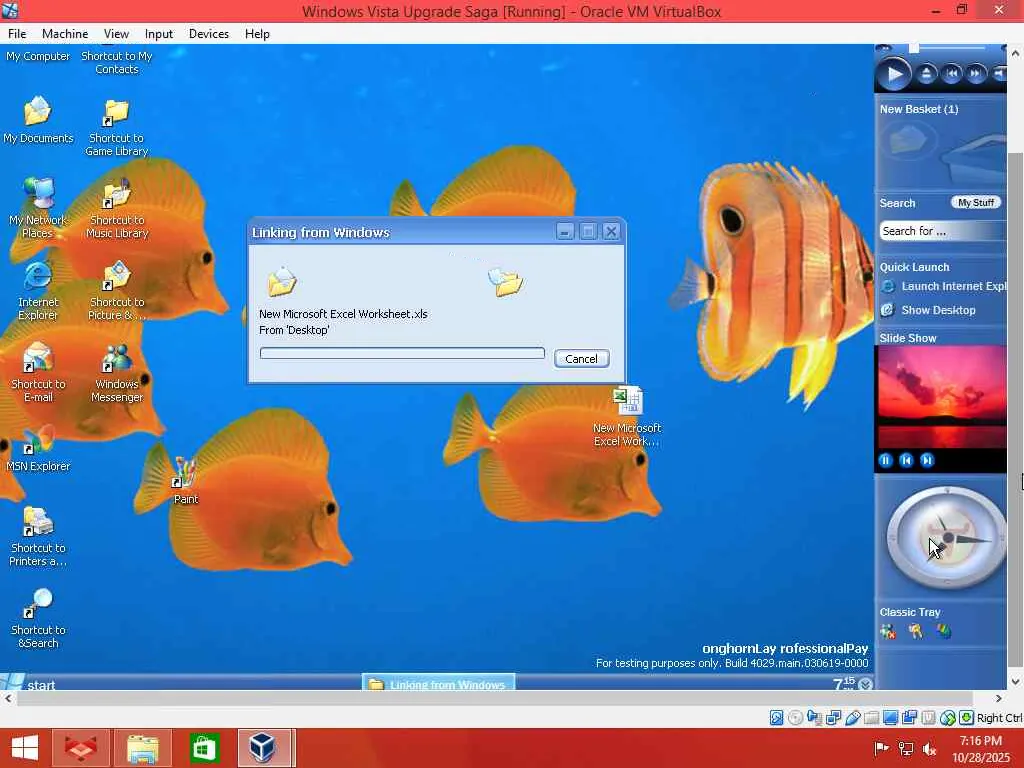Image resolution: width=1024 pixels, height=768 pixels.
Task: Open File Explorer from host taskbar
Action: [x=143, y=748]
